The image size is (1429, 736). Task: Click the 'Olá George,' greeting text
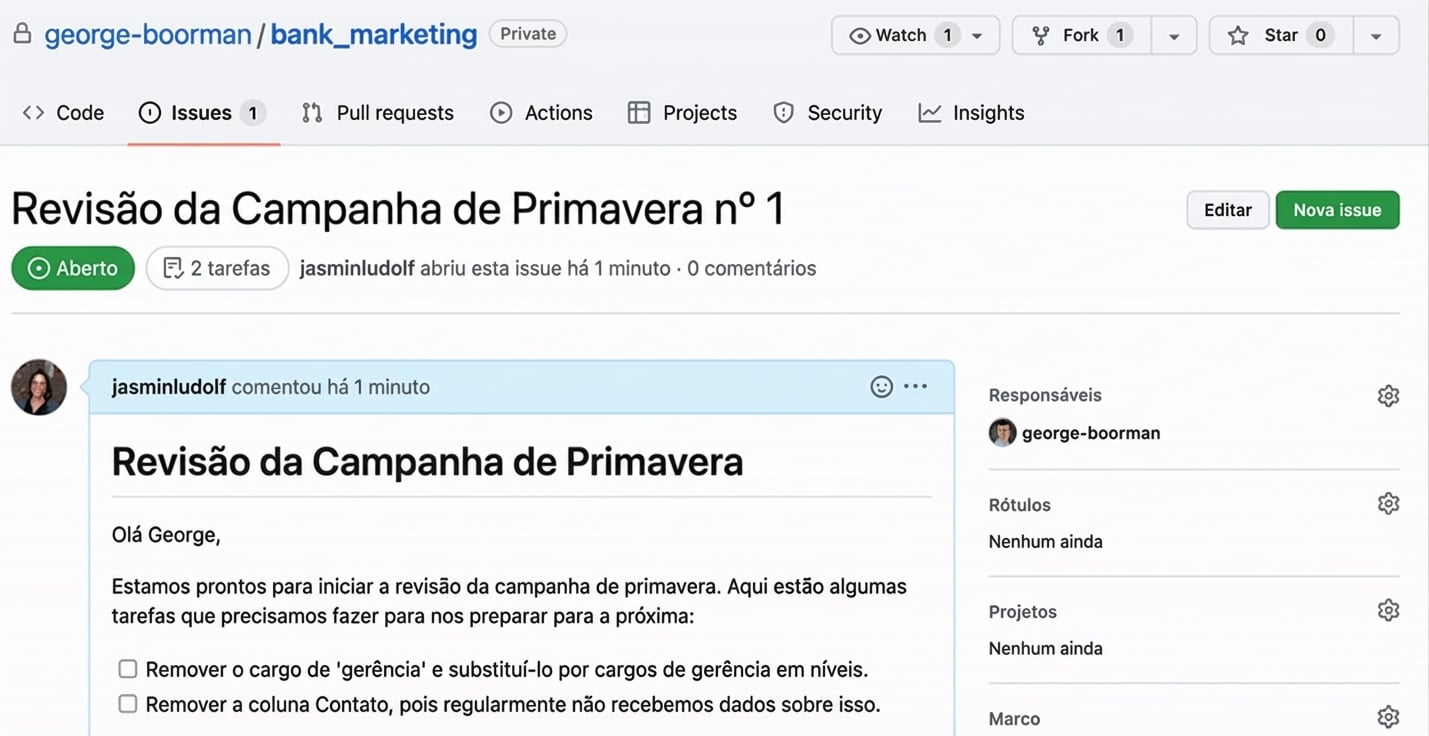tap(166, 535)
